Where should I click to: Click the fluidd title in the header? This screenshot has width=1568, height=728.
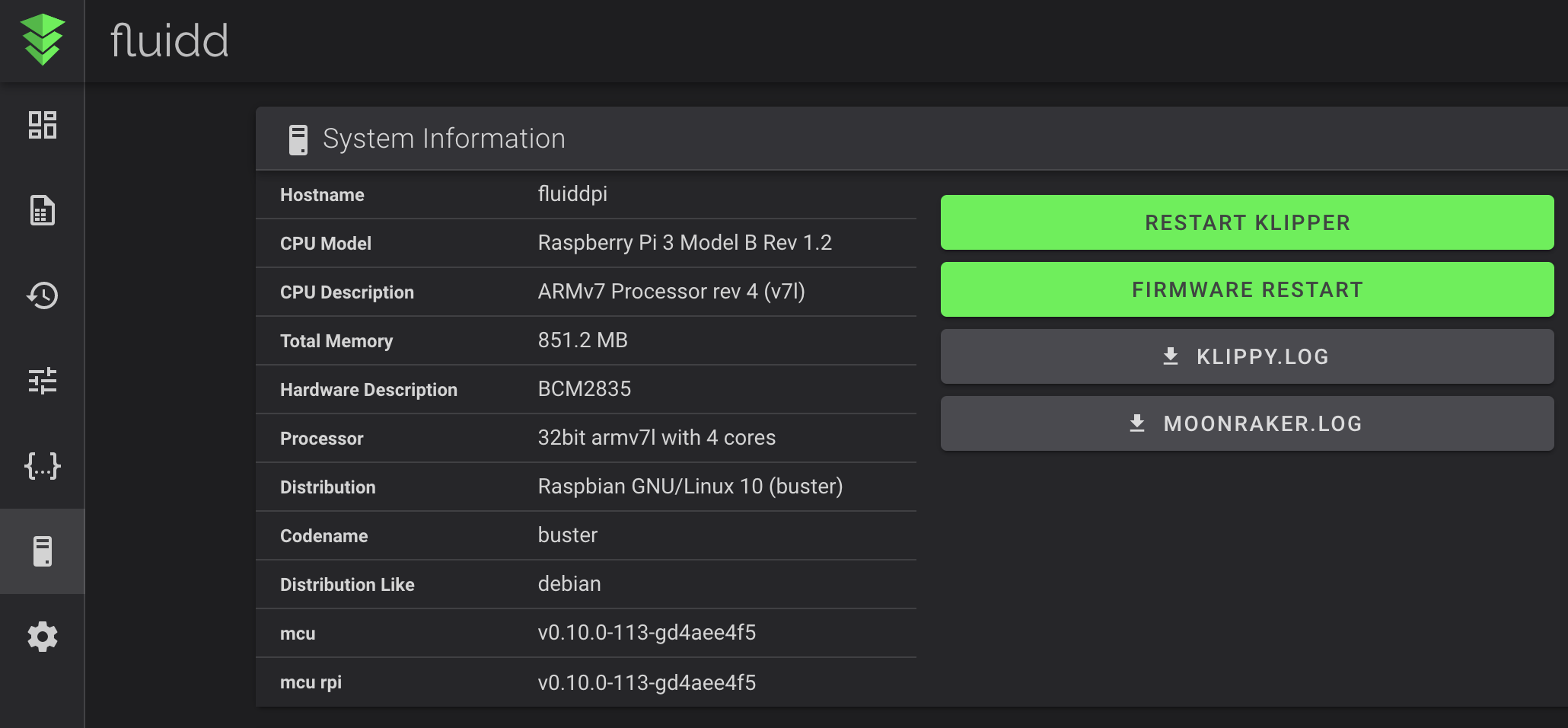click(x=169, y=41)
